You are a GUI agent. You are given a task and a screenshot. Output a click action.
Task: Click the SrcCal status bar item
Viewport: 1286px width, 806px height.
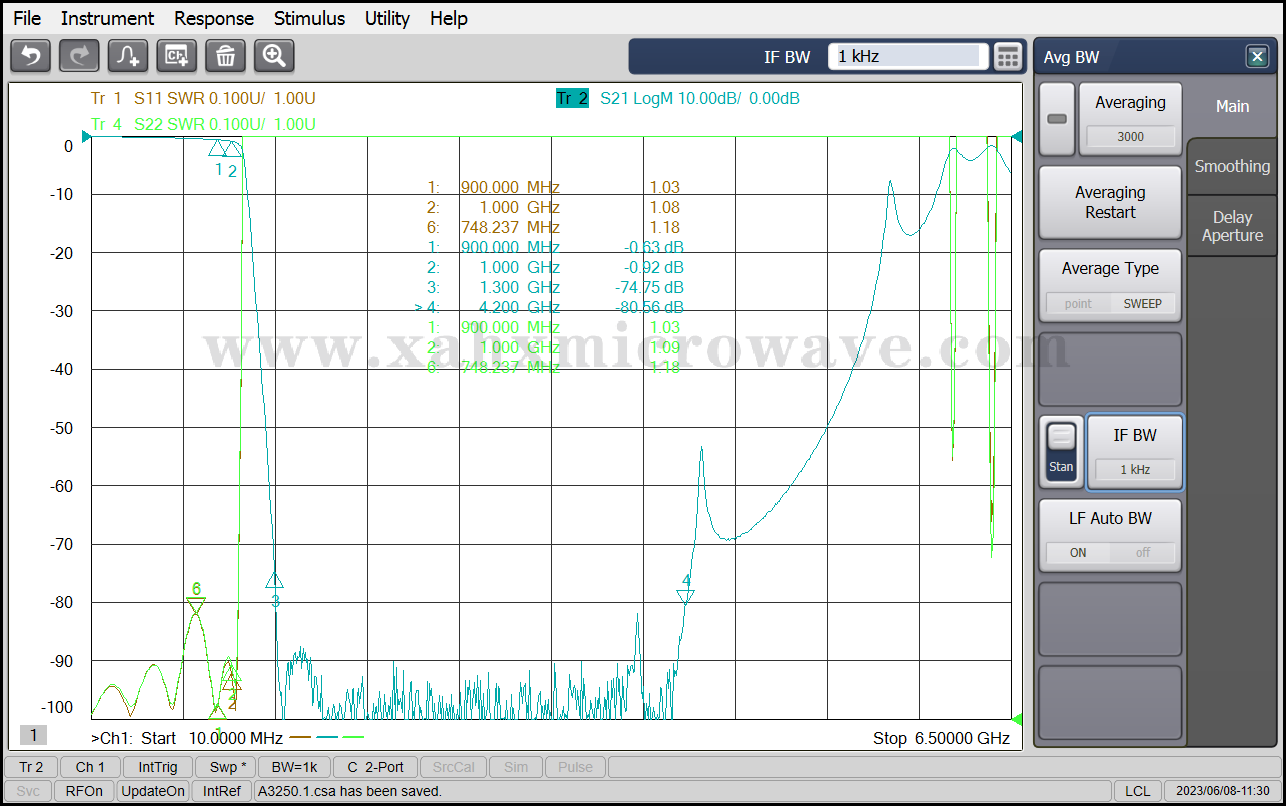(453, 767)
